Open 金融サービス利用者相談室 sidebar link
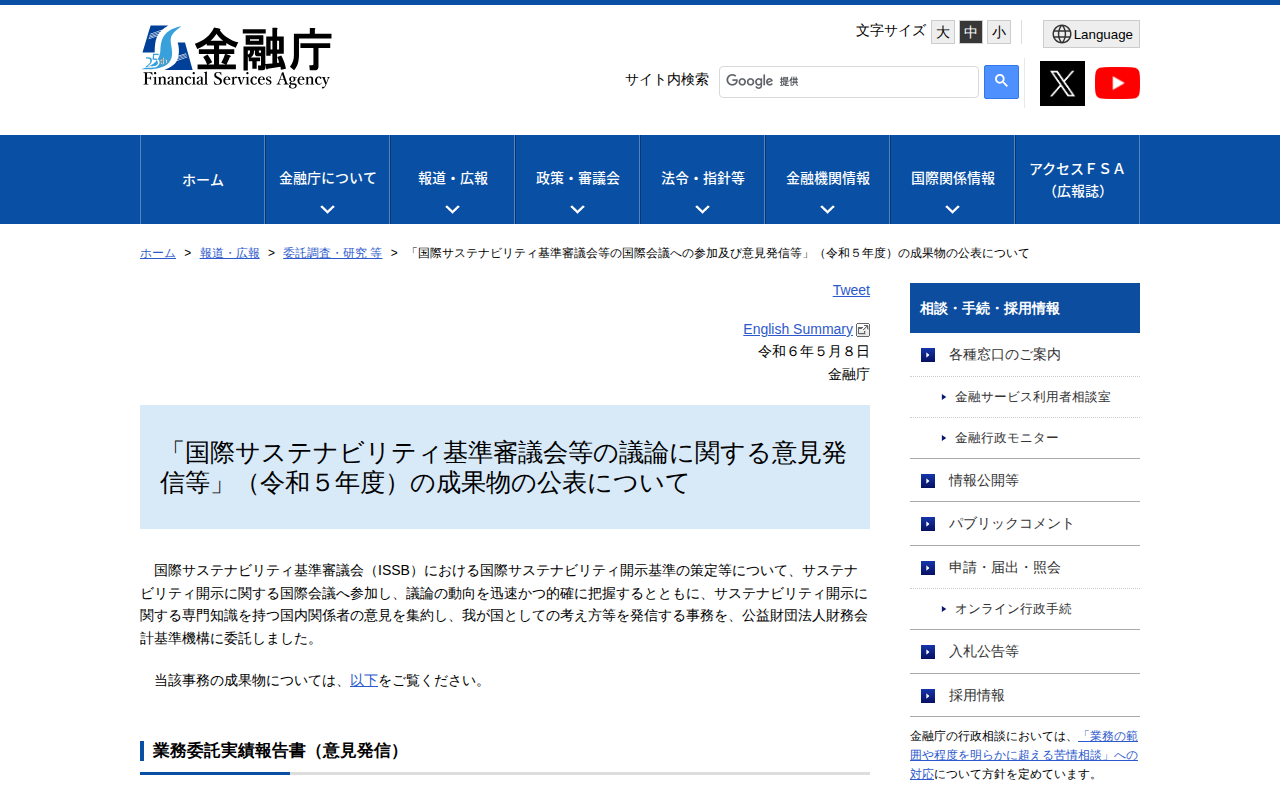This screenshot has width=1280, height=800. 1032,397
